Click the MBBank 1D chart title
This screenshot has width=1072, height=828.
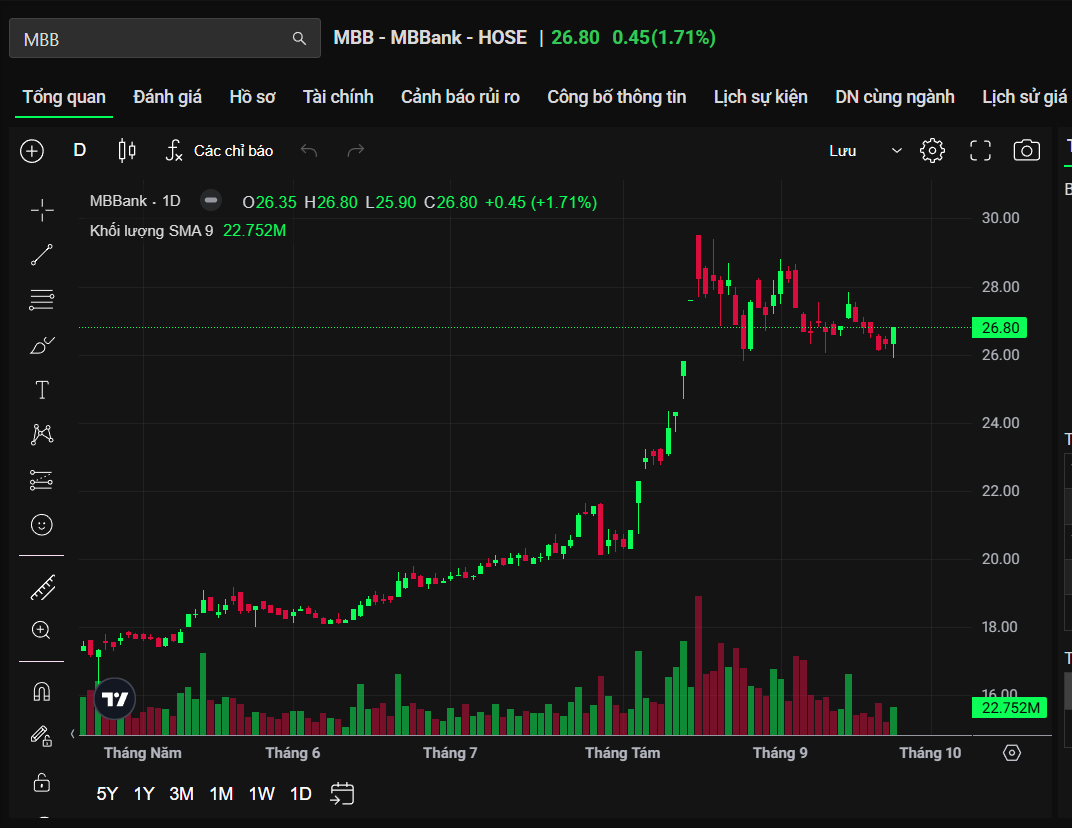pos(135,201)
